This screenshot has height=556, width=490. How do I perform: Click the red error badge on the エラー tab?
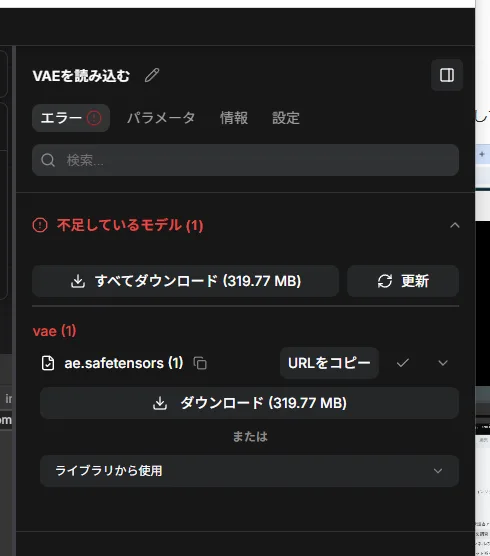click(x=94, y=118)
